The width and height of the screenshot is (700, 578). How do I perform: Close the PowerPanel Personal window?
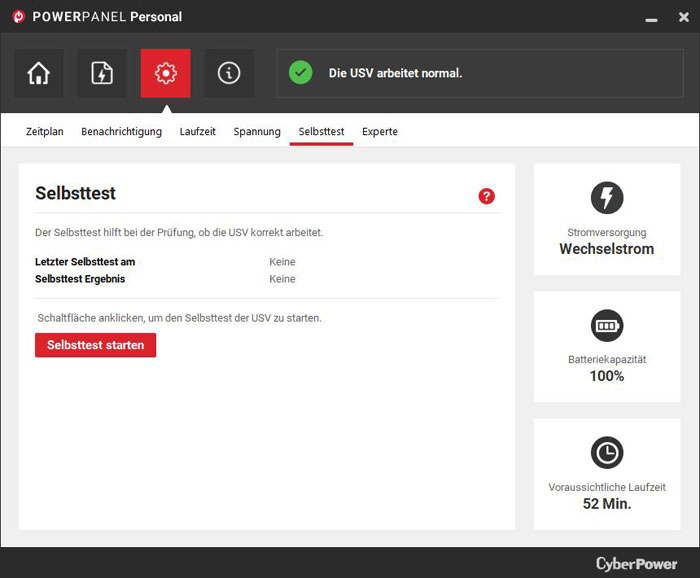[683, 17]
